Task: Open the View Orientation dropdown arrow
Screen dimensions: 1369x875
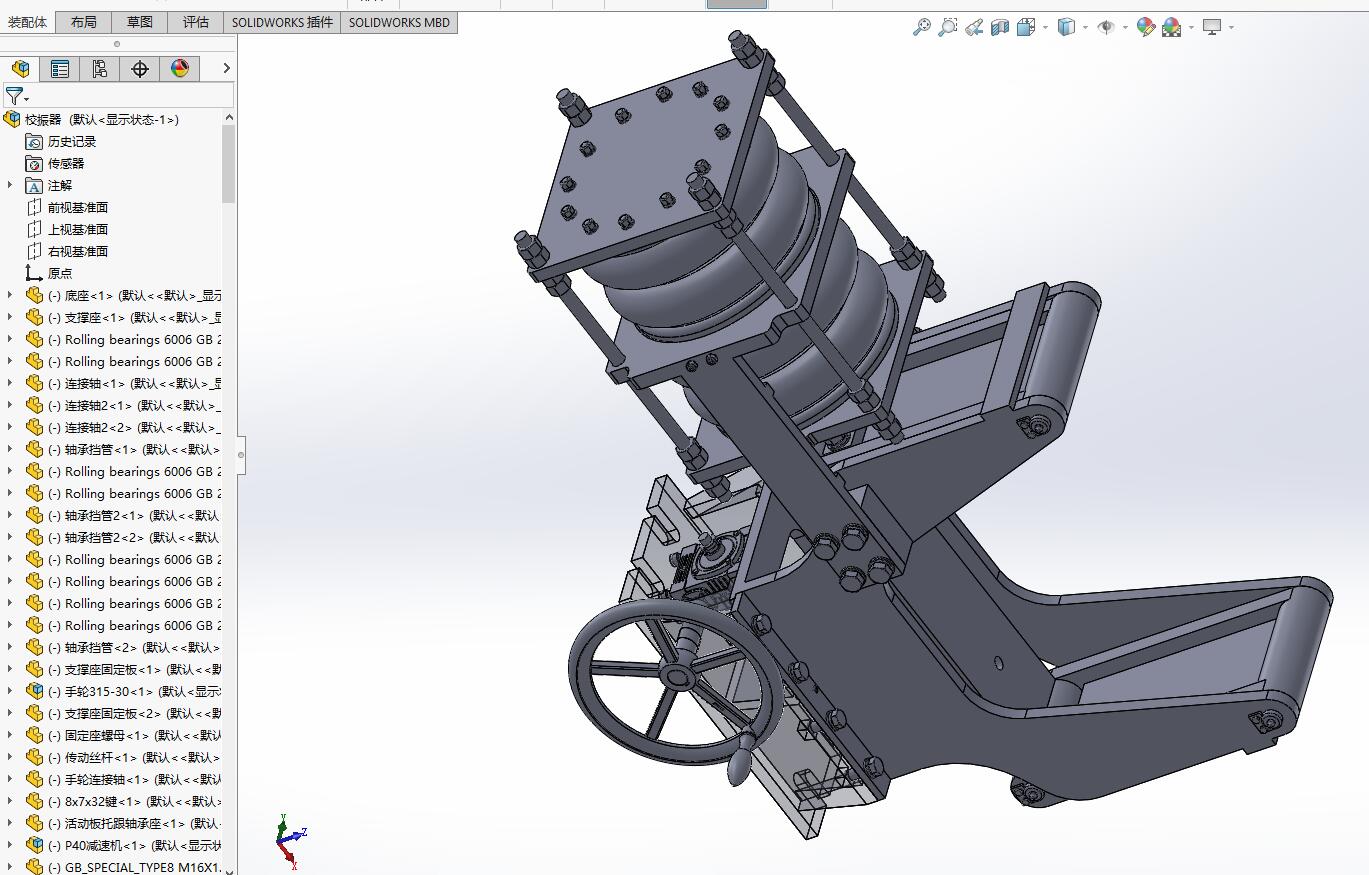Action: pyautogui.click(x=1045, y=27)
